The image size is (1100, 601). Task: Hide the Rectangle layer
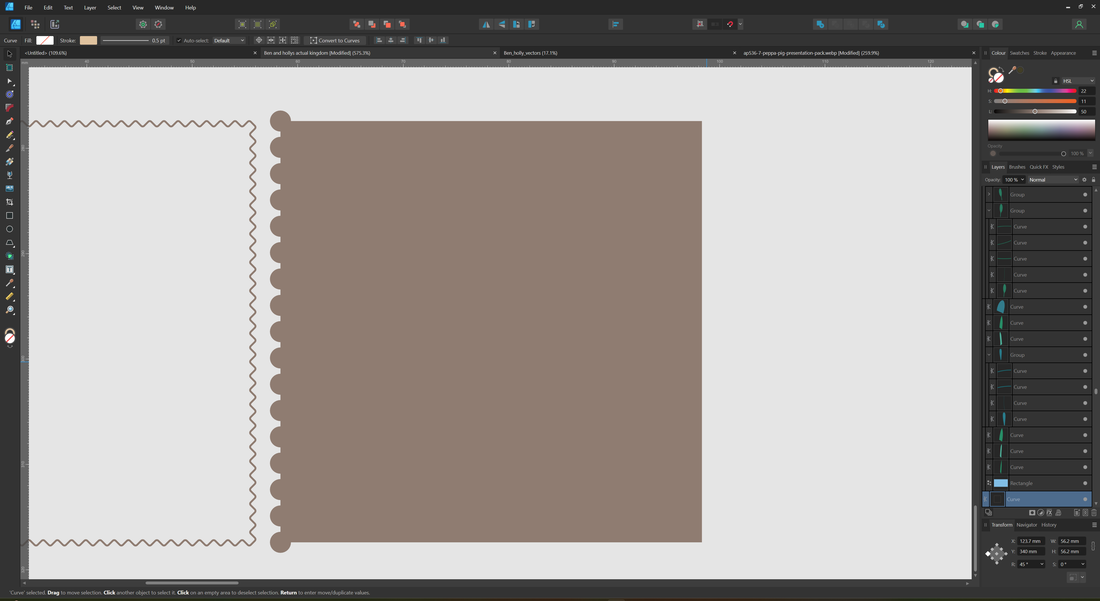[x=1085, y=483]
